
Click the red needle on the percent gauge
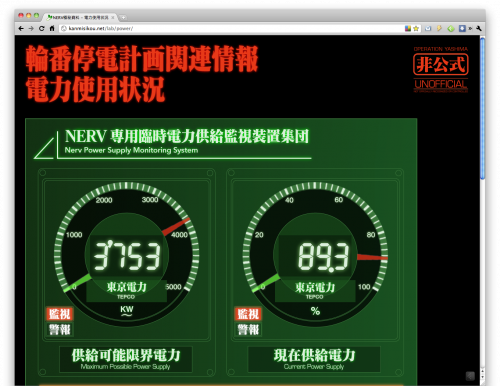[372, 257]
